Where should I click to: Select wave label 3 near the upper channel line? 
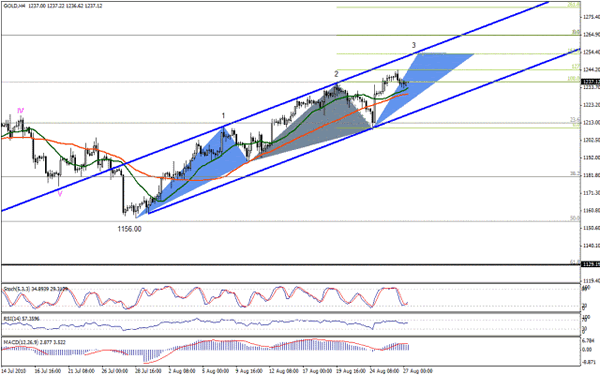(414, 45)
